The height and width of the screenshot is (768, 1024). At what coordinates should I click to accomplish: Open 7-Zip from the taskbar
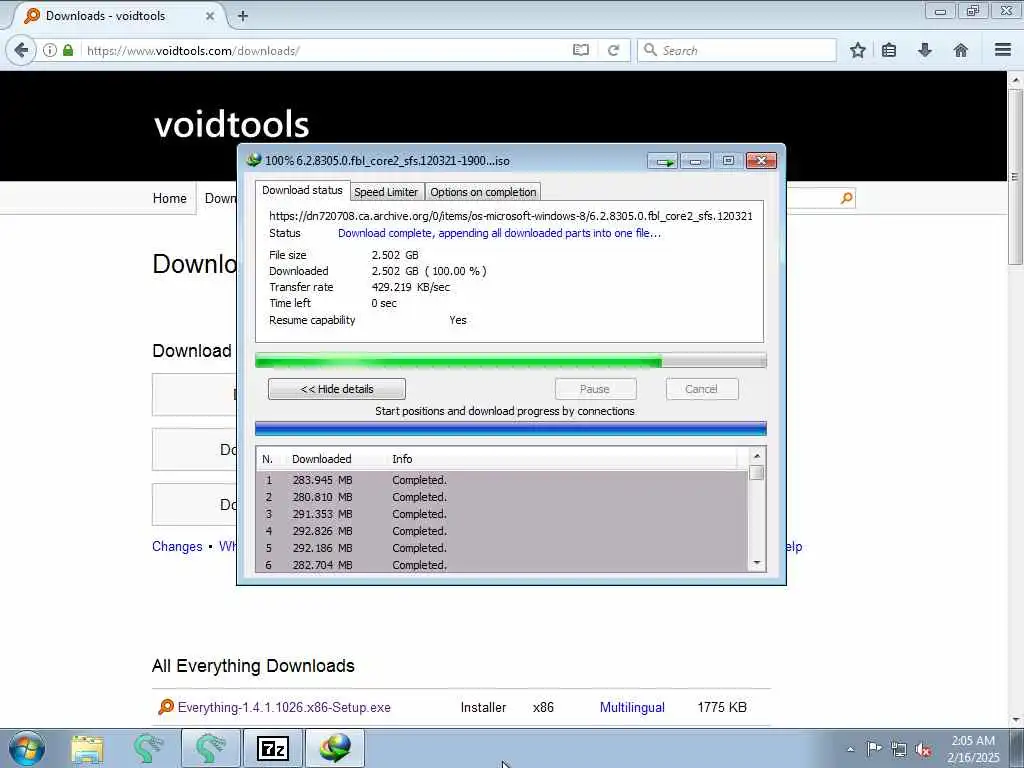tap(273, 749)
